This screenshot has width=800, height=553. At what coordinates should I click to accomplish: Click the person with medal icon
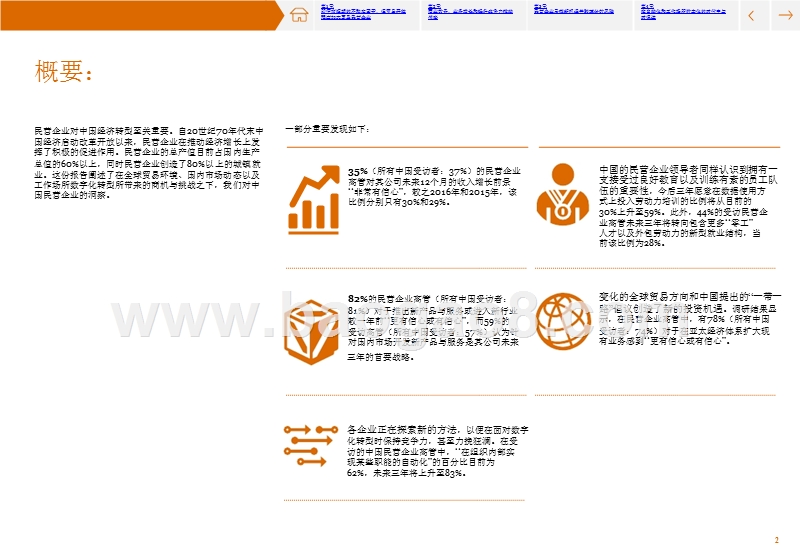pos(563,194)
